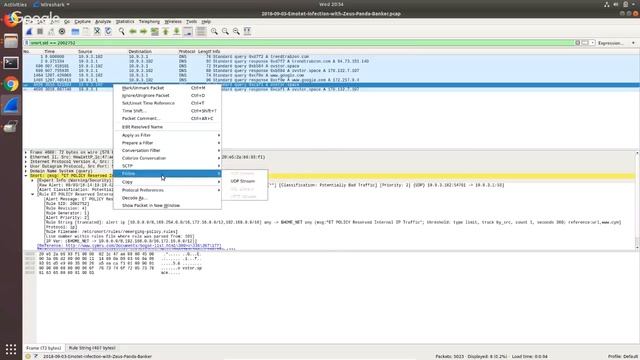Toggle the Colorize packet list icon
640x360 pixels.
coord(201,31)
